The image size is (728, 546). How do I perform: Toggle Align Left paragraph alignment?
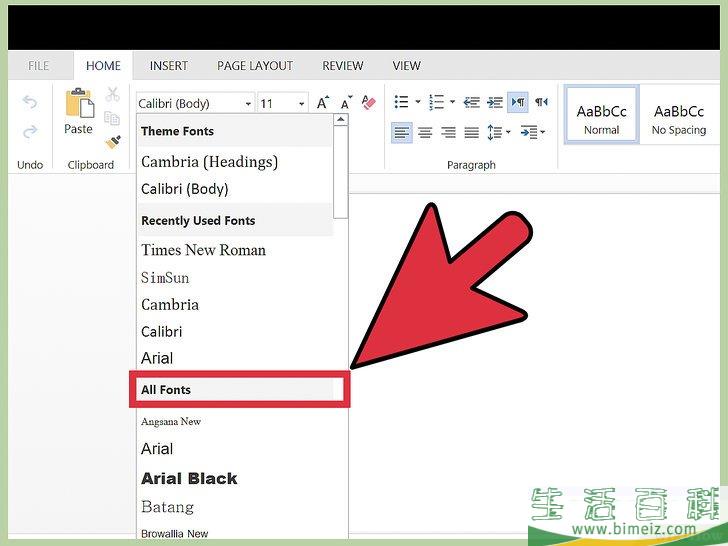(402, 132)
